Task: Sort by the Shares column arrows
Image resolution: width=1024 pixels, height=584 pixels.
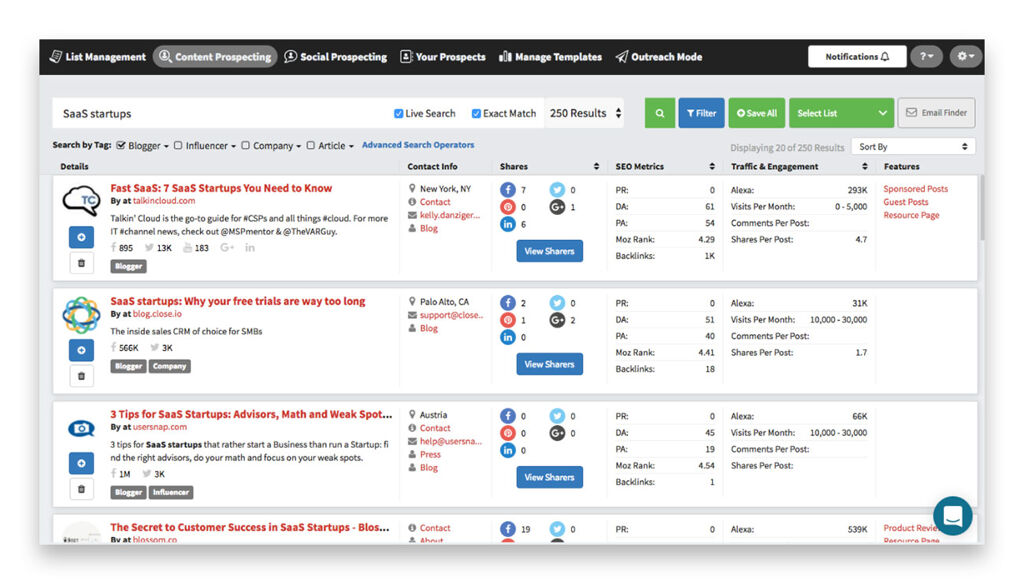Action: point(596,167)
